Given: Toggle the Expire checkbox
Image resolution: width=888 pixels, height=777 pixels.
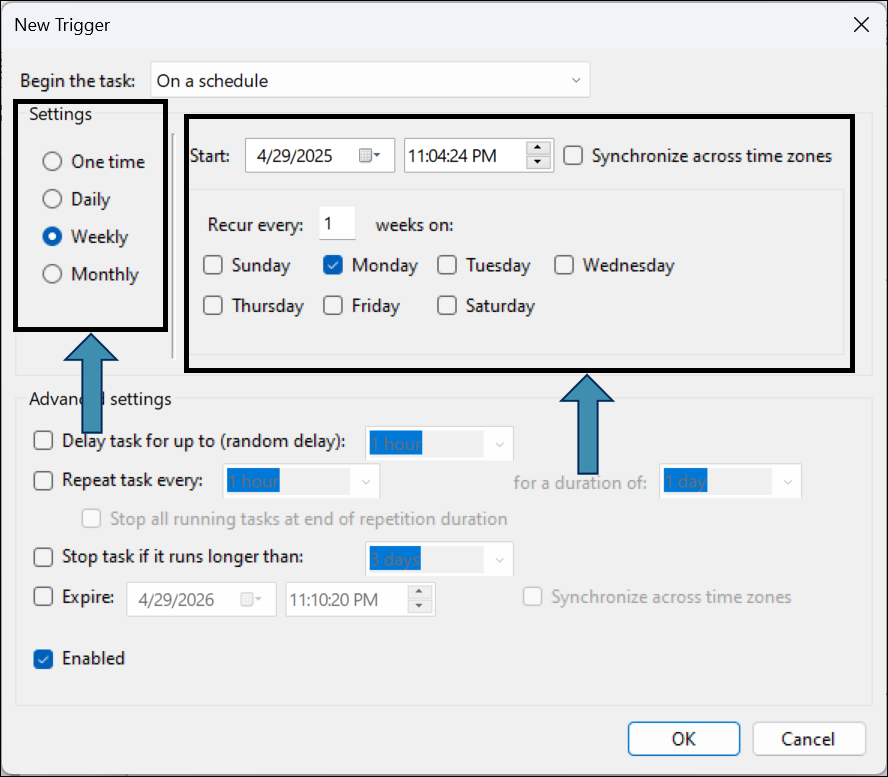Looking at the screenshot, I should [44, 597].
